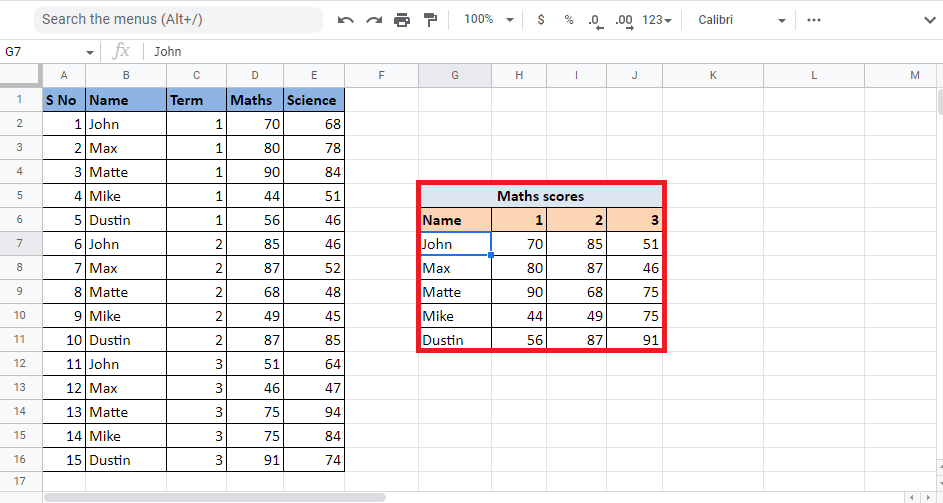943x503 pixels.
Task: Open the 100% zoom dropdown
Action: tap(488, 19)
